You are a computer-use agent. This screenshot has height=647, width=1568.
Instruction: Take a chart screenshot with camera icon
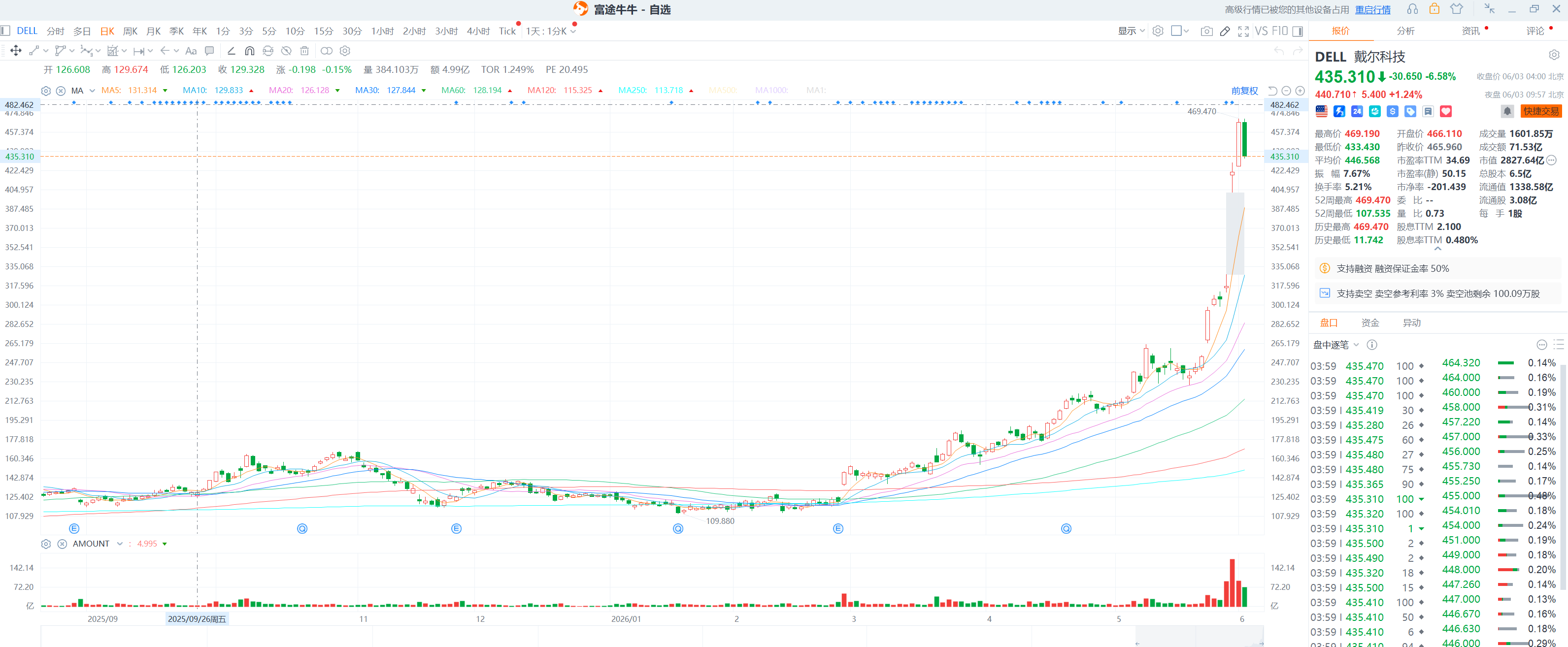pos(1206,31)
